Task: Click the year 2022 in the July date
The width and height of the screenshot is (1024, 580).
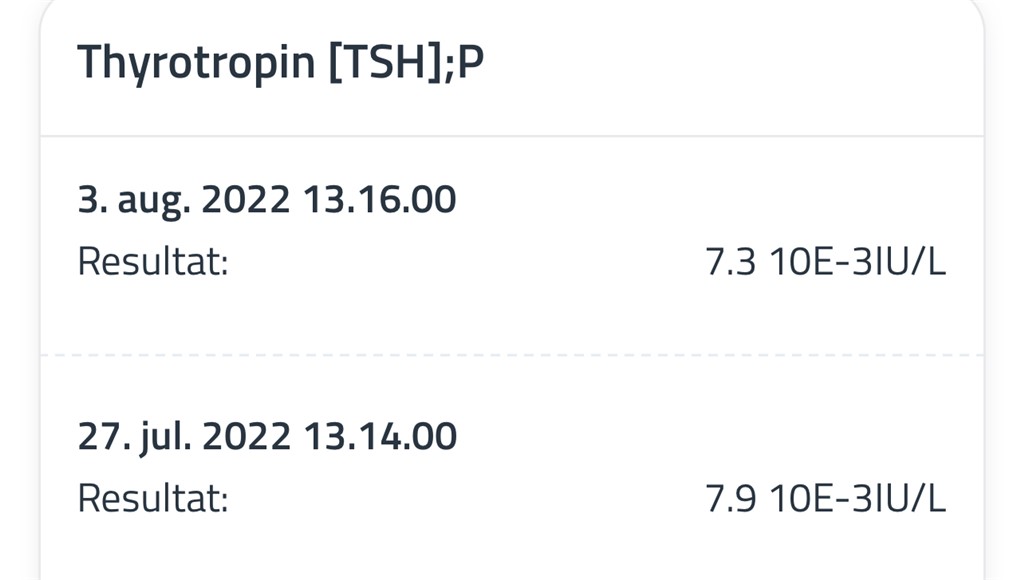Action: pyautogui.click(x=245, y=436)
